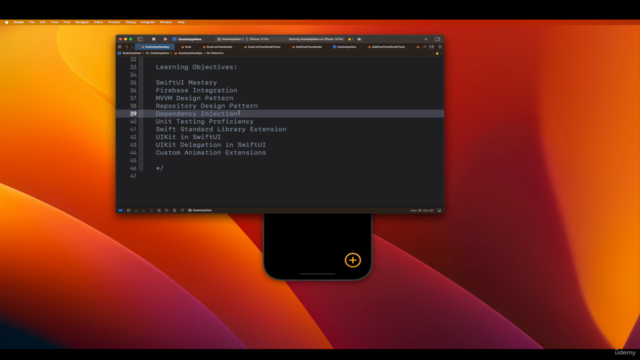Click line 33 Learning Objectives text
The image size is (640, 360).
196,67
